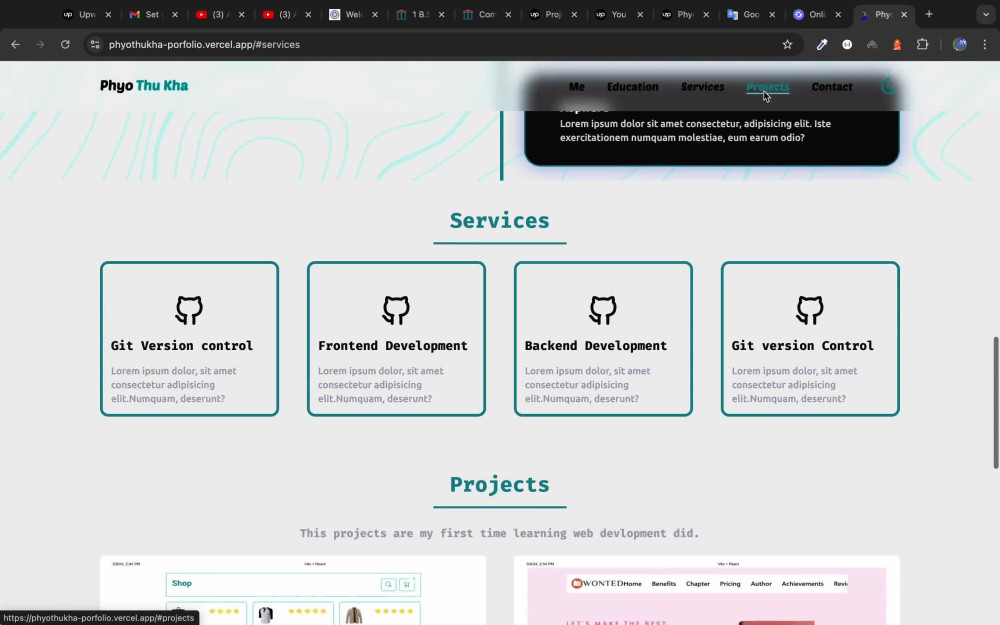The width and height of the screenshot is (1000, 625).
Task: Reload the page
Action: 65,45
